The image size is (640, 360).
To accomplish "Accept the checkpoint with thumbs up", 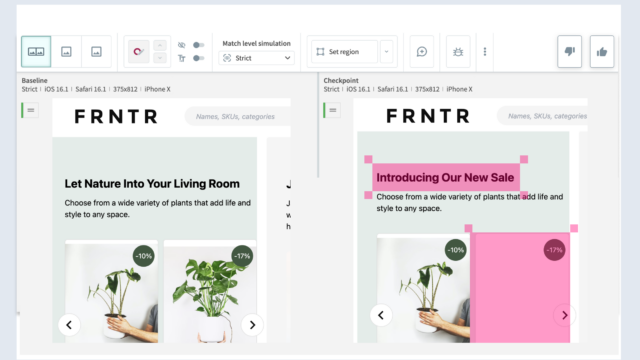I will point(602,51).
